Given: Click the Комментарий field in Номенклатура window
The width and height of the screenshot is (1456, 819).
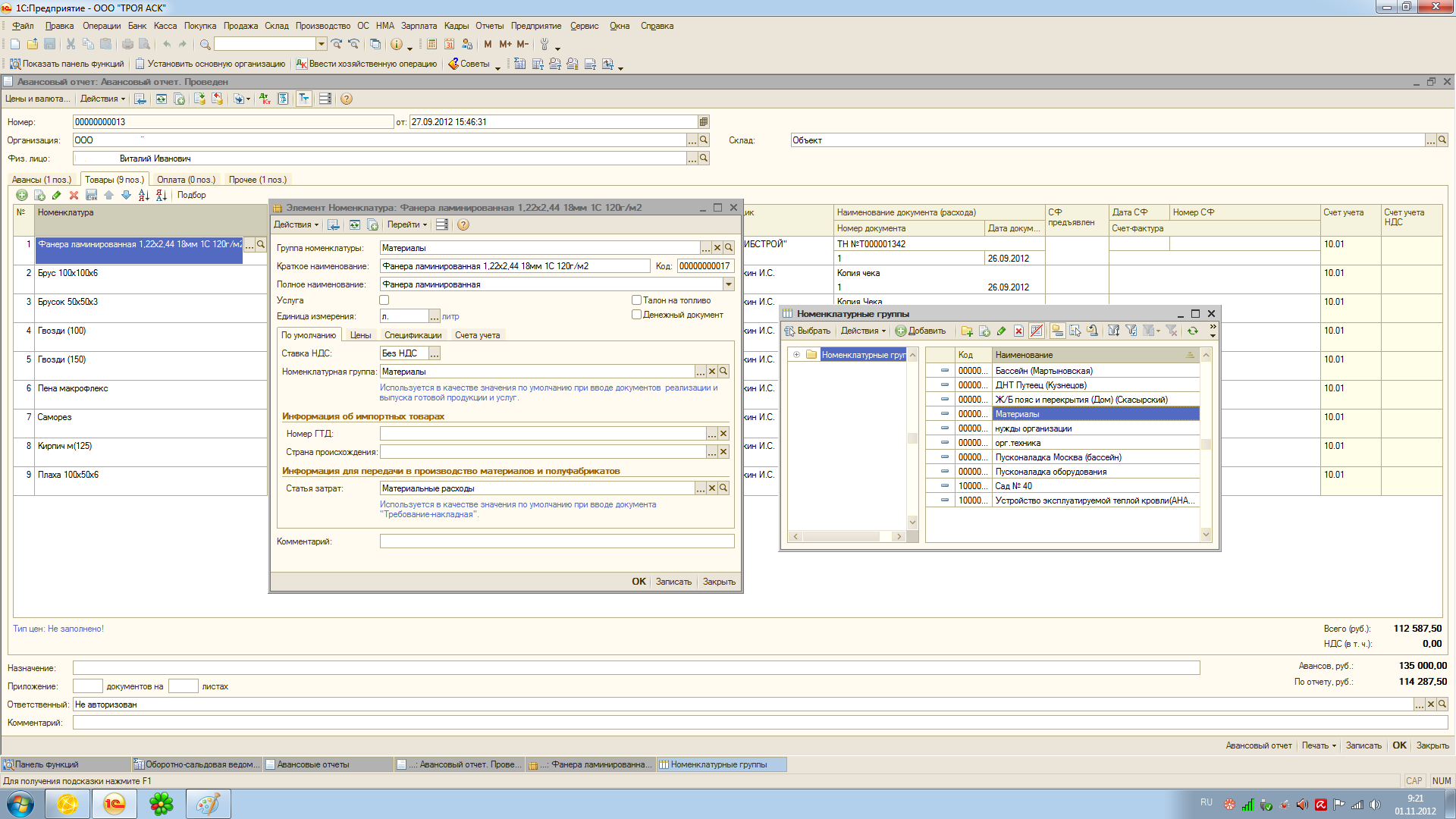Looking at the screenshot, I should [557, 541].
